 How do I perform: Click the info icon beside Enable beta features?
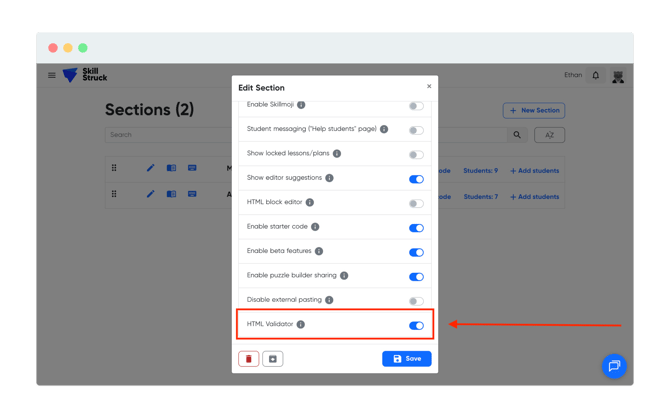coord(319,251)
